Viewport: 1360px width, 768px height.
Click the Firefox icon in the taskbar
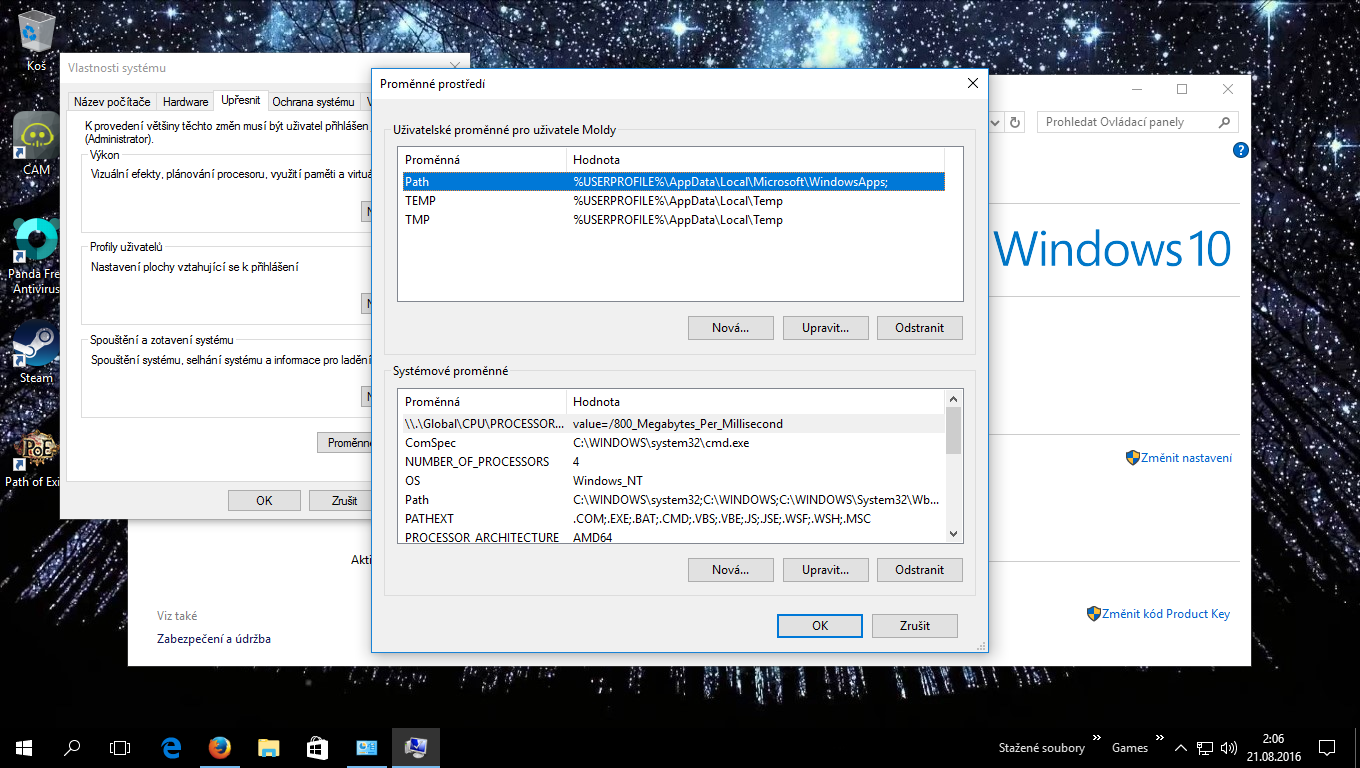point(220,747)
